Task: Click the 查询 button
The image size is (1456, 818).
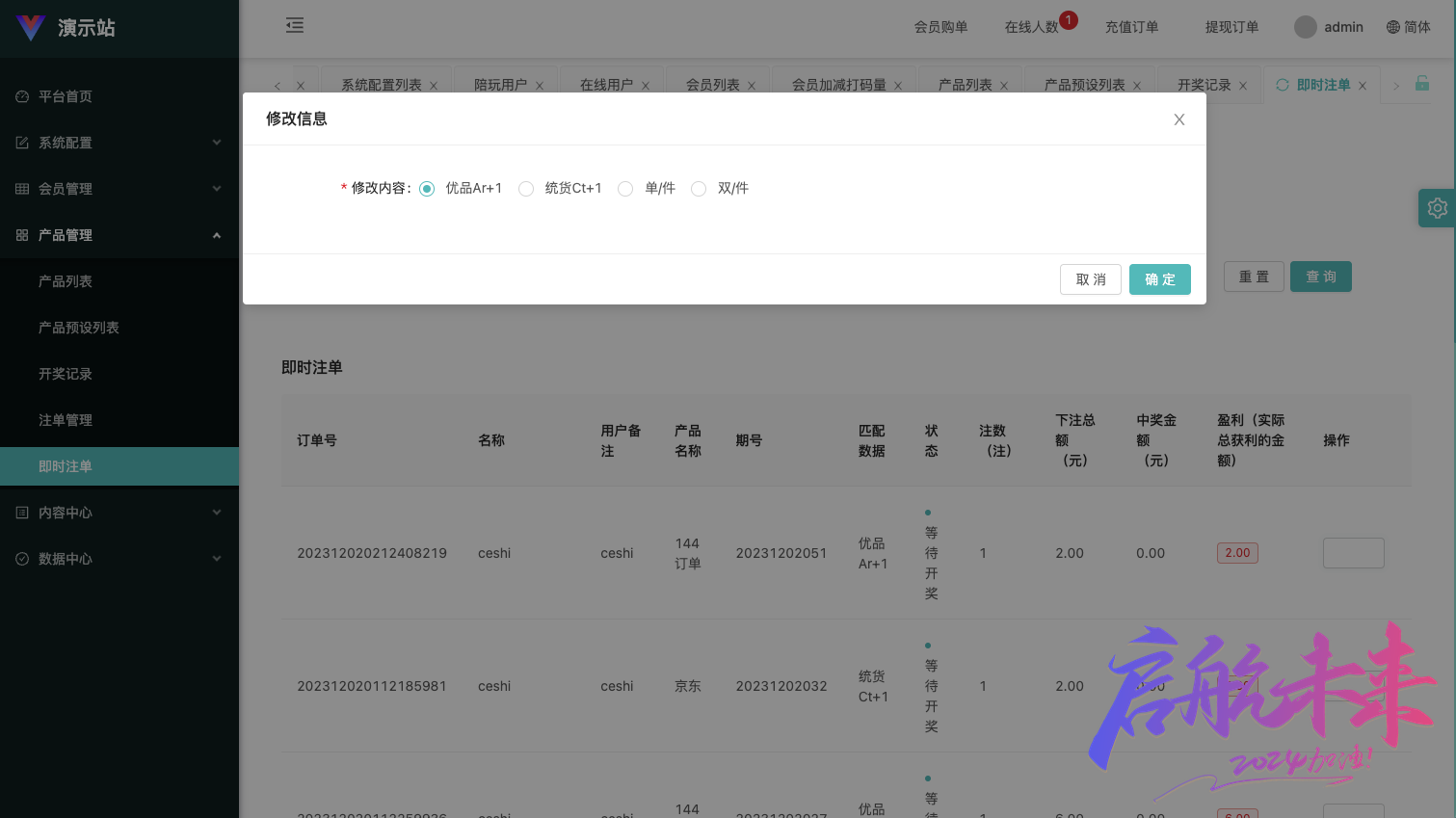Action: 1321,277
